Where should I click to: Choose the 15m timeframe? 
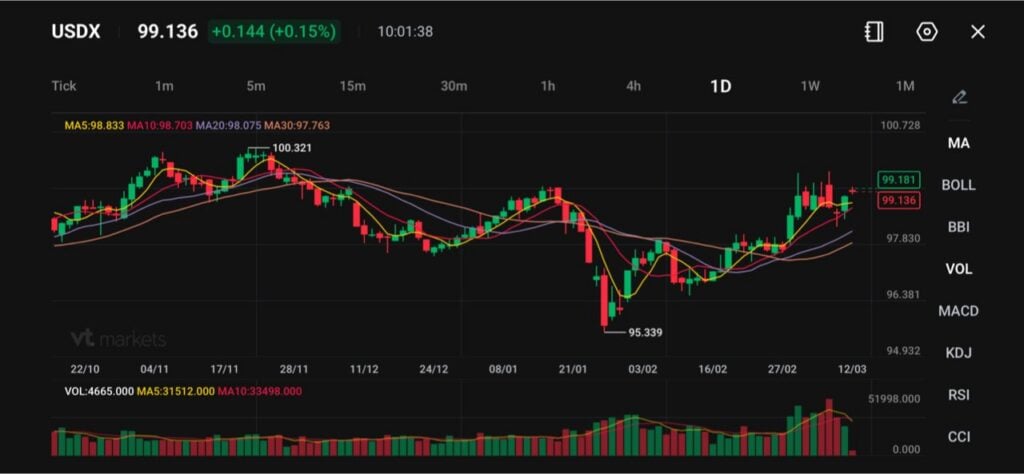(352, 86)
